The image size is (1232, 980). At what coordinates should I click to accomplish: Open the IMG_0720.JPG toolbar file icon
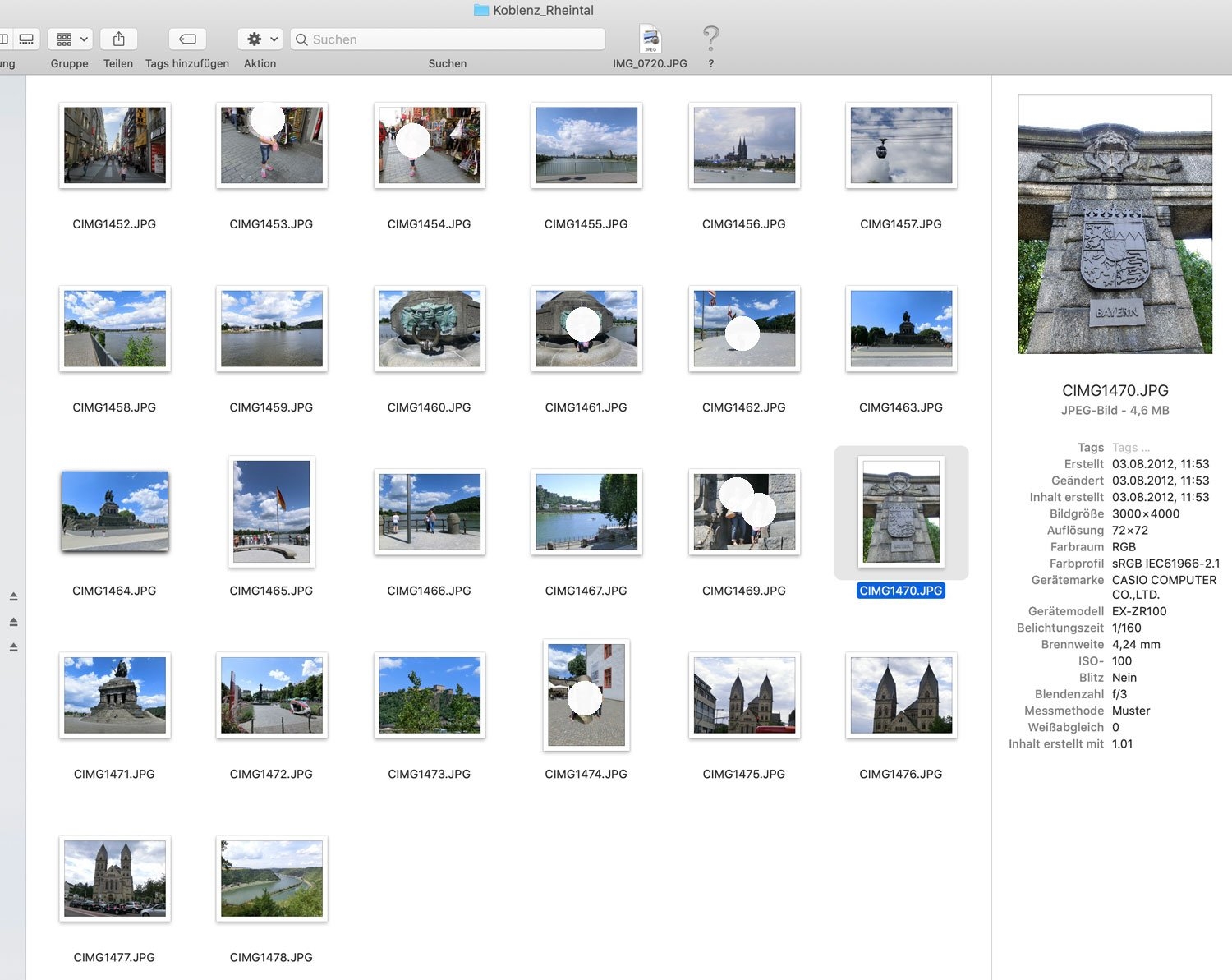click(650, 39)
